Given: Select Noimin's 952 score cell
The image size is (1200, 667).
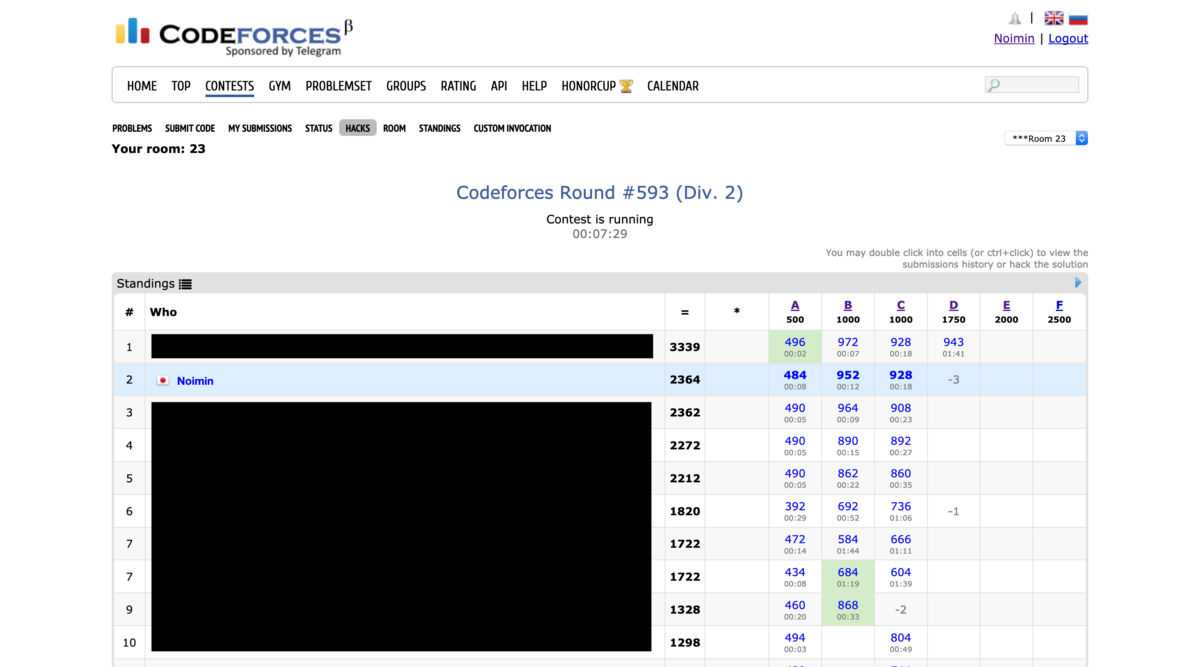Looking at the screenshot, I should [x=848, y=380].
